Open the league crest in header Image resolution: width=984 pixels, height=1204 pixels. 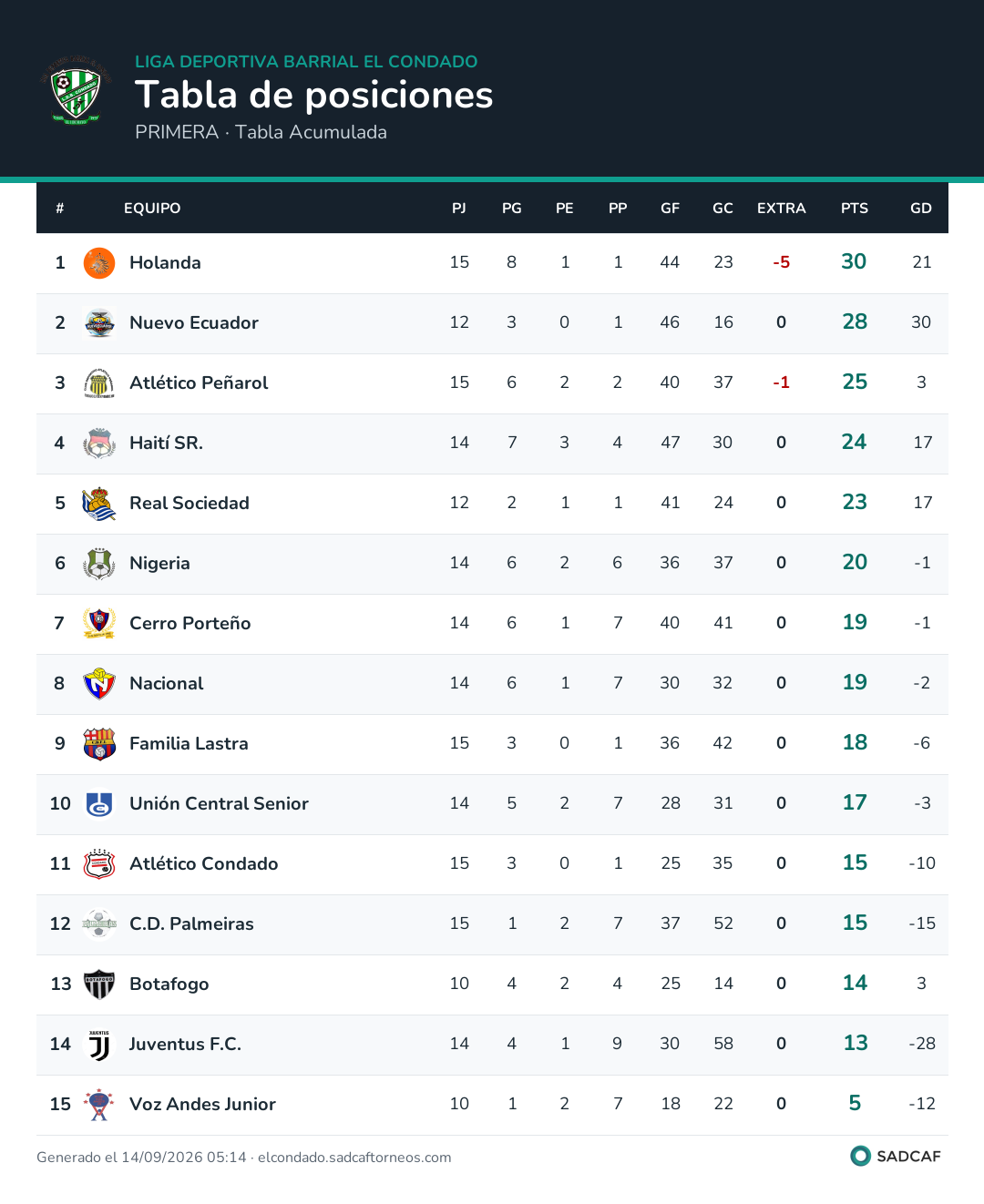click(x=76, y=90)
